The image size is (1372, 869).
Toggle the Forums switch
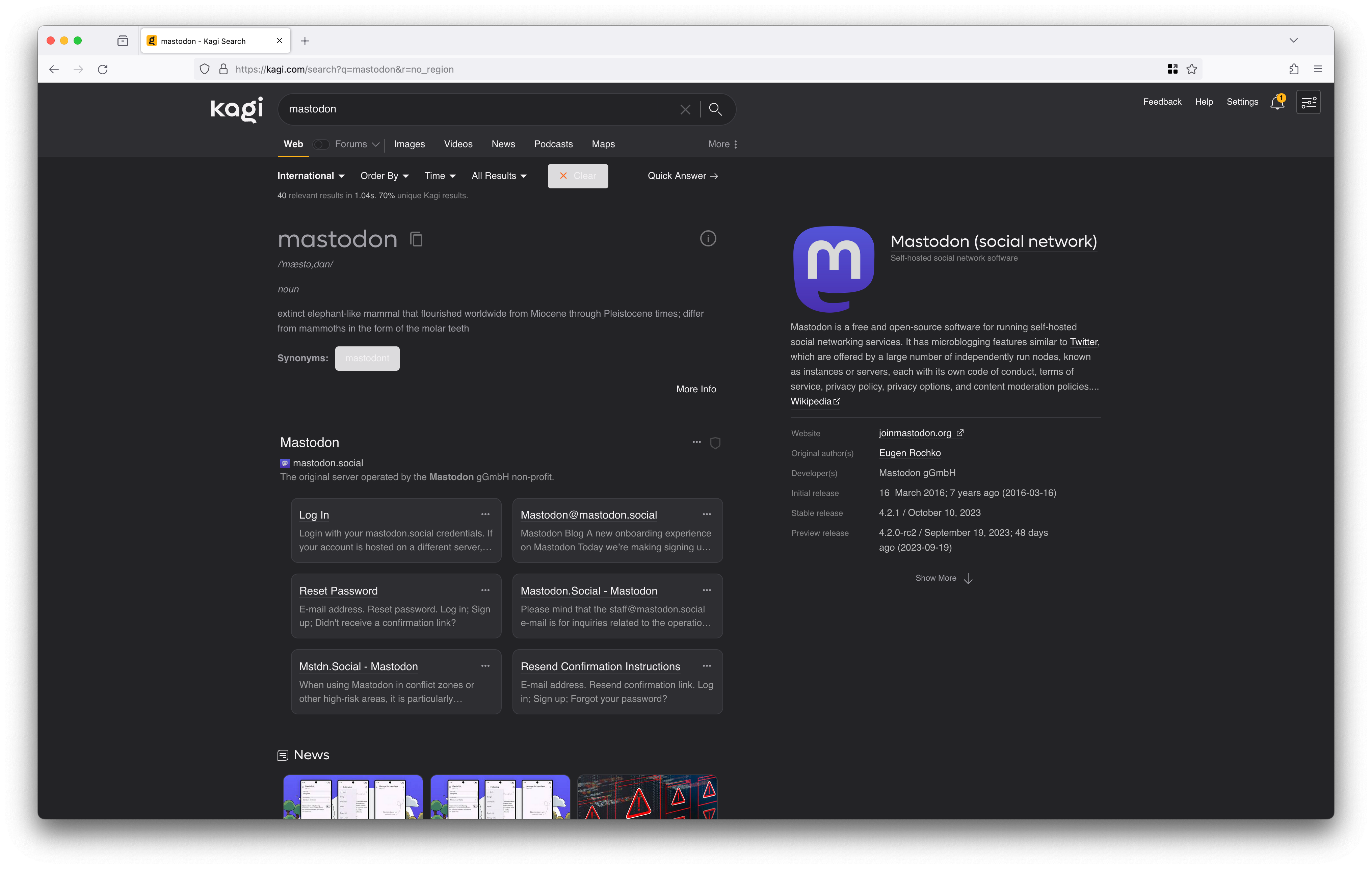click(321, 145)
